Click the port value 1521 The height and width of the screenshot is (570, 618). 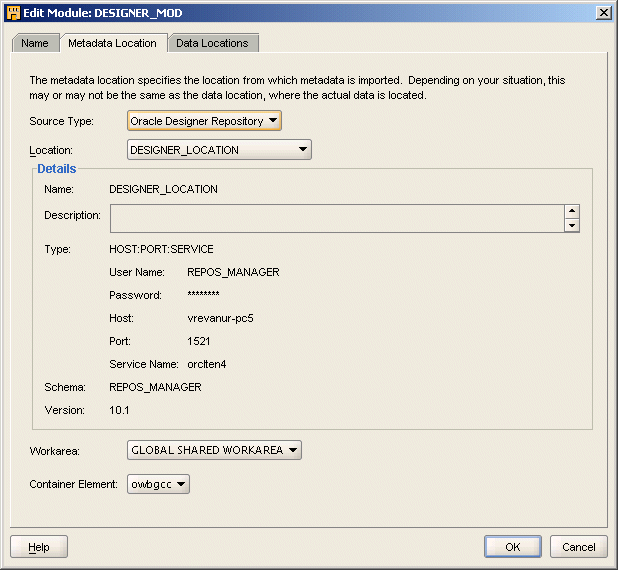(x=199, y=341)
